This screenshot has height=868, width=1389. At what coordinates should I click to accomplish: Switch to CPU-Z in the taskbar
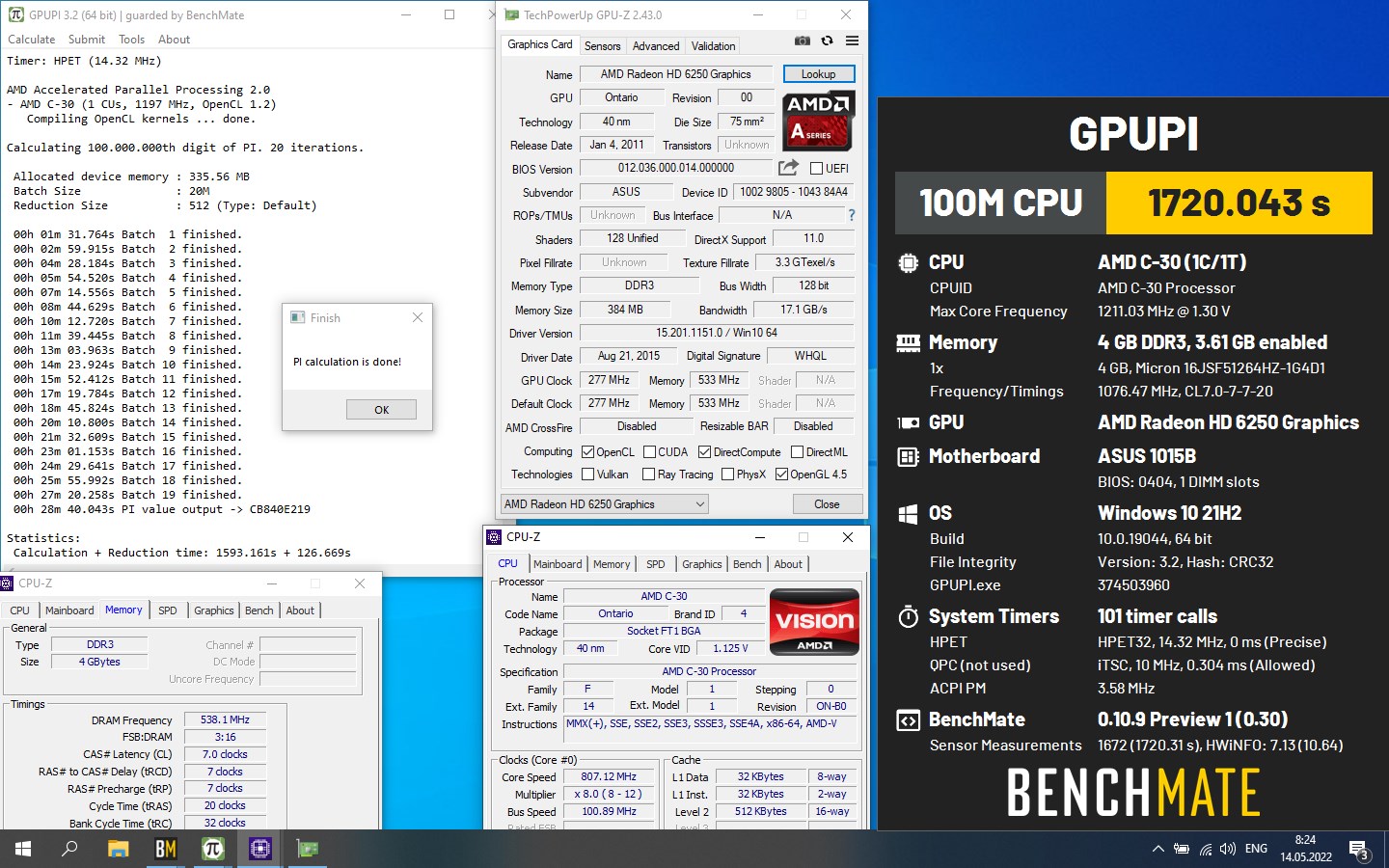pyautogui.click(x=260, y=849)
